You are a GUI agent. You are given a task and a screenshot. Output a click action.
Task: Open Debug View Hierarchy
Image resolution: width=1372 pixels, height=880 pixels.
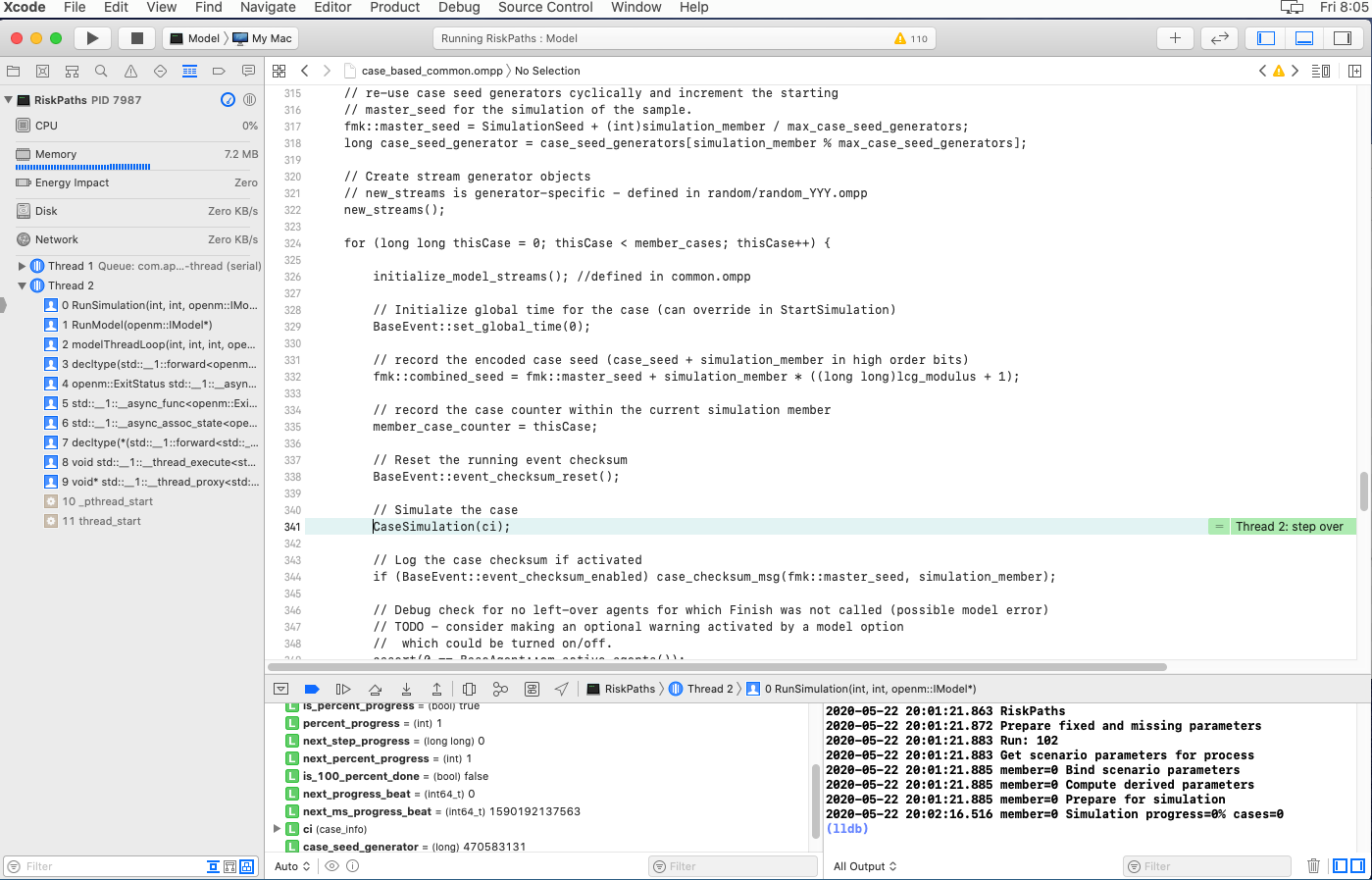click(469, 690)
